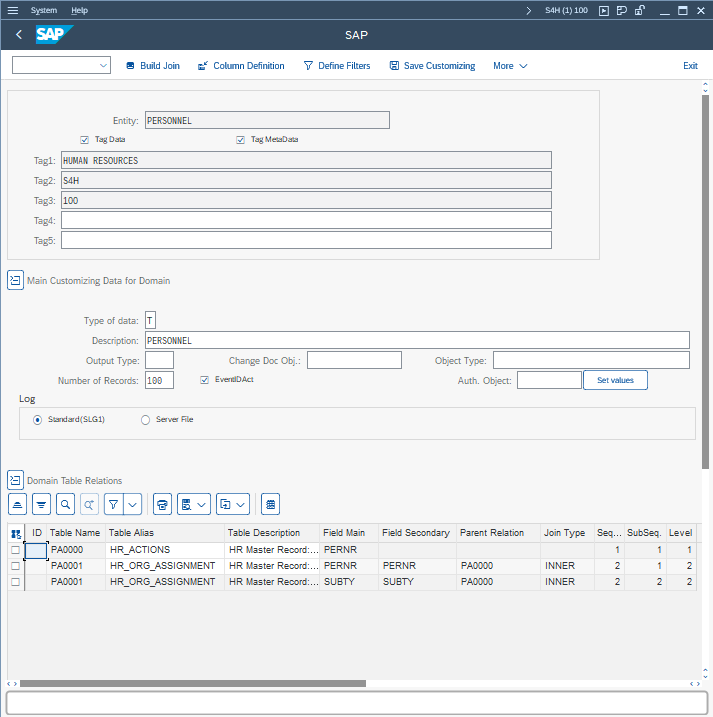The height and width of the screenshot is (717, 713).
Task: Open the Help menu
Action: click(x=79, y=10)
